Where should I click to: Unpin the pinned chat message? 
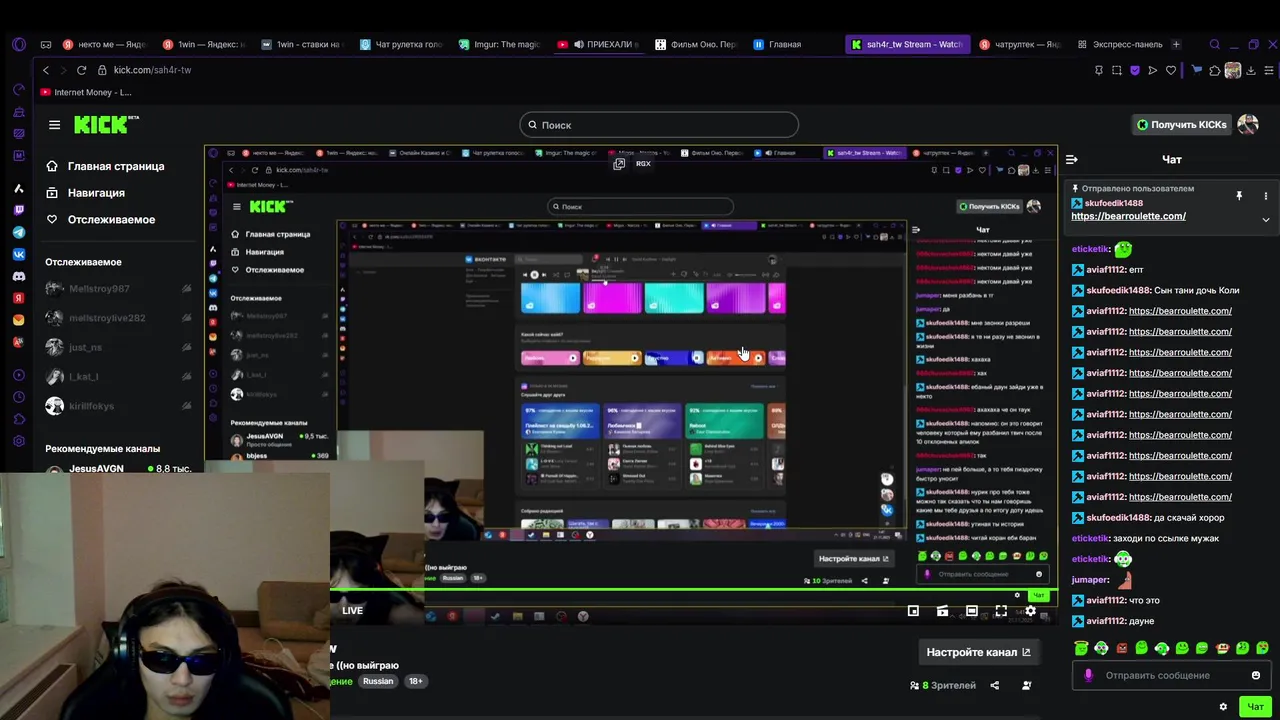coord(1239,196)
